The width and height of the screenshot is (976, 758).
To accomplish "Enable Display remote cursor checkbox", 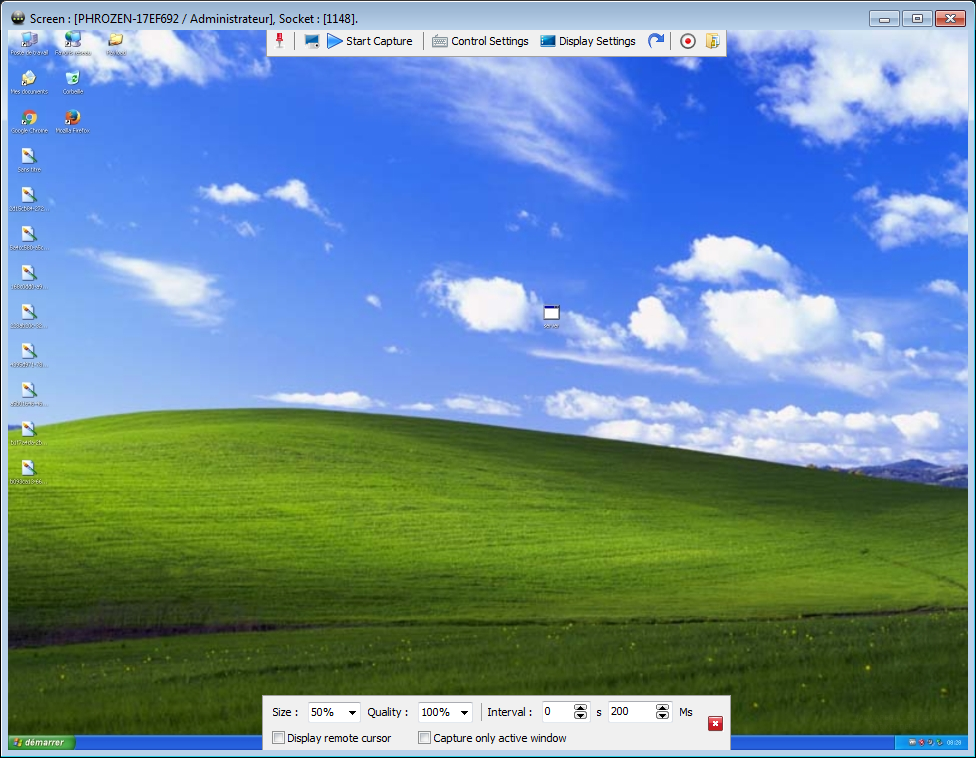I will coord(279,738).
